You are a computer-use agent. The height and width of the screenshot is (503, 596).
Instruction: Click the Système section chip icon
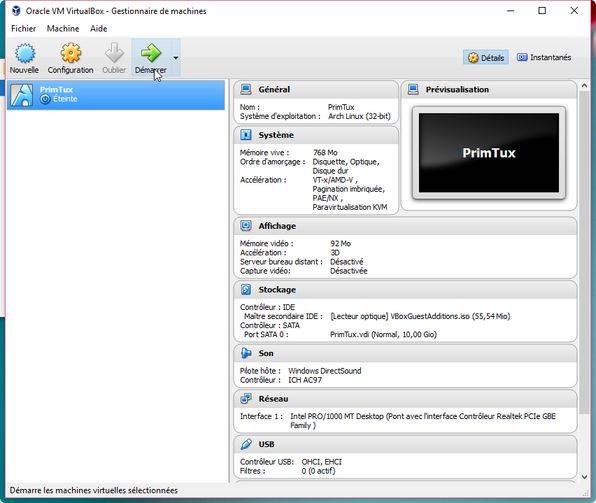click(x=246, y=135)
